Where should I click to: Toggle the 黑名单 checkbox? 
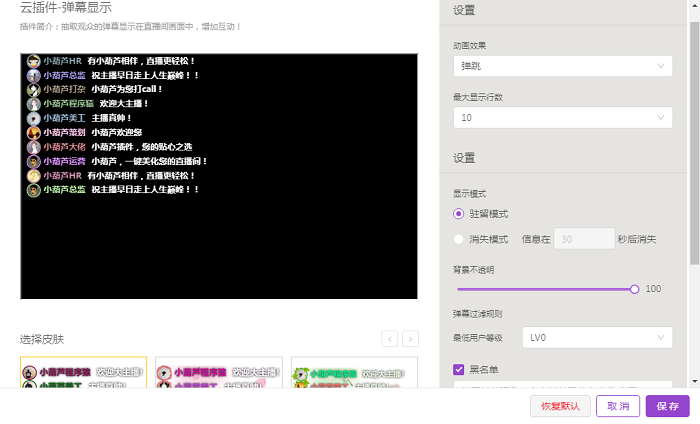point(458,370)
